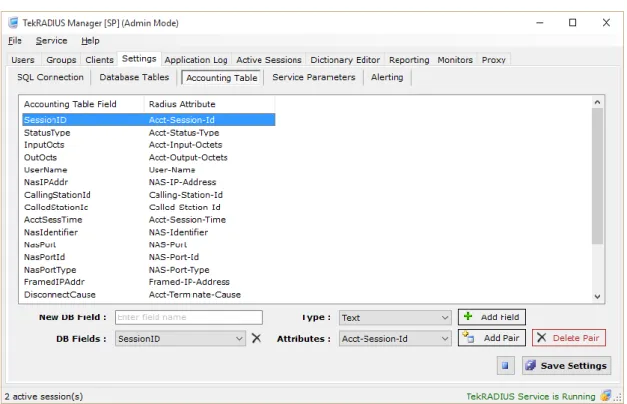Select the UserName row

[148, 170]
